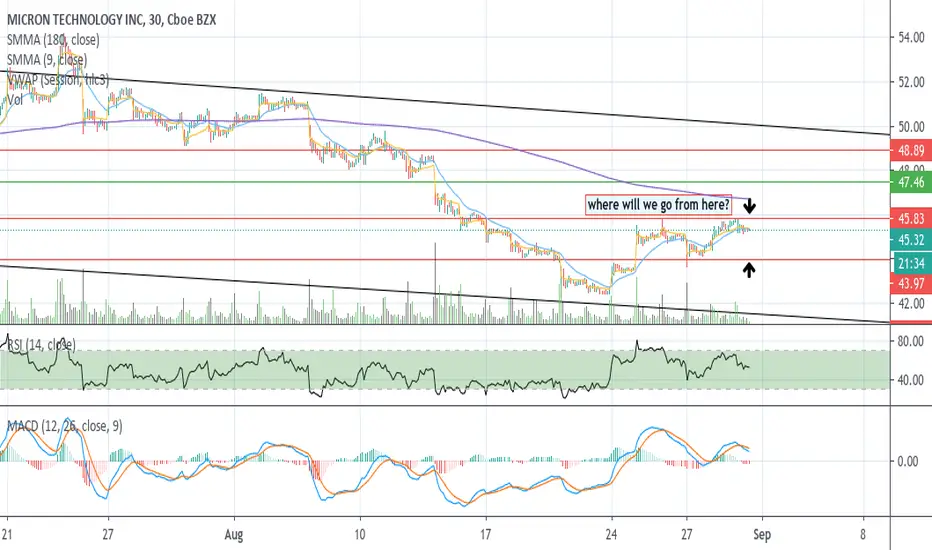
Task: Click the 21:34 countdown label
Action: tap(911, 263)
